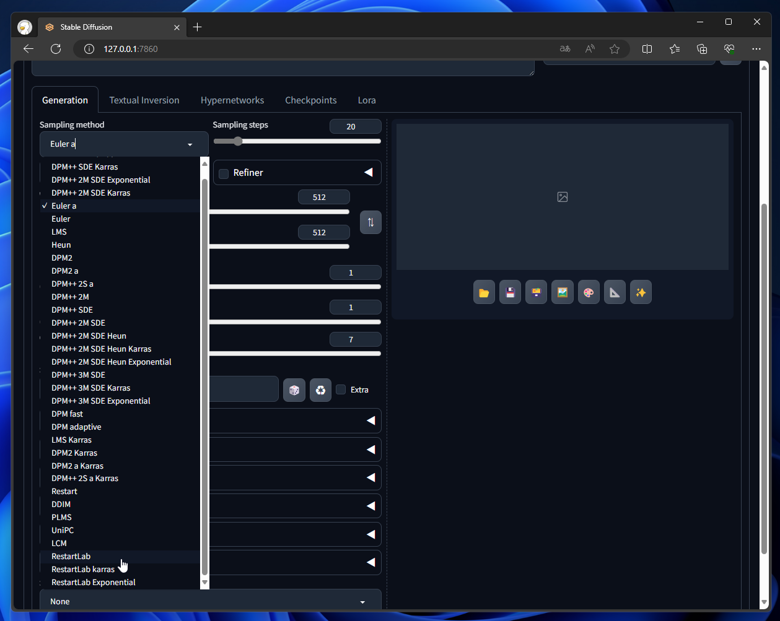Screen dimensions: 780x621
Task: Open browser settings and more menu
Action: point(756,49)
